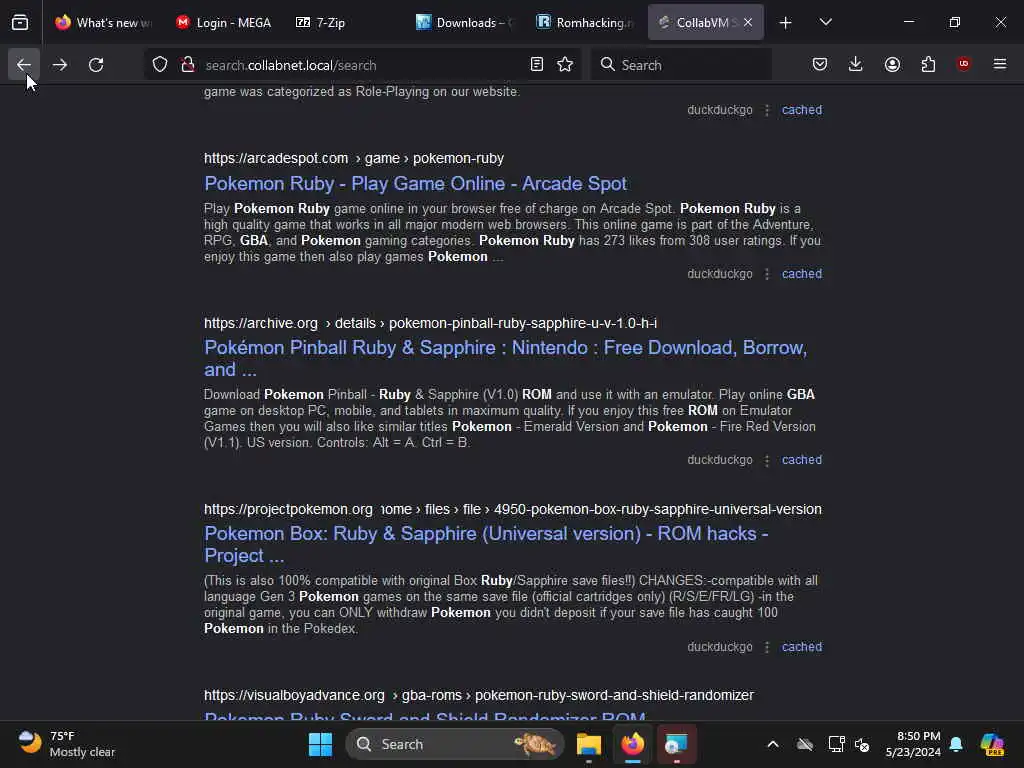Focus the Firefox Search box
Viewport: 1024px width, 768px height.
pos(681,65)
